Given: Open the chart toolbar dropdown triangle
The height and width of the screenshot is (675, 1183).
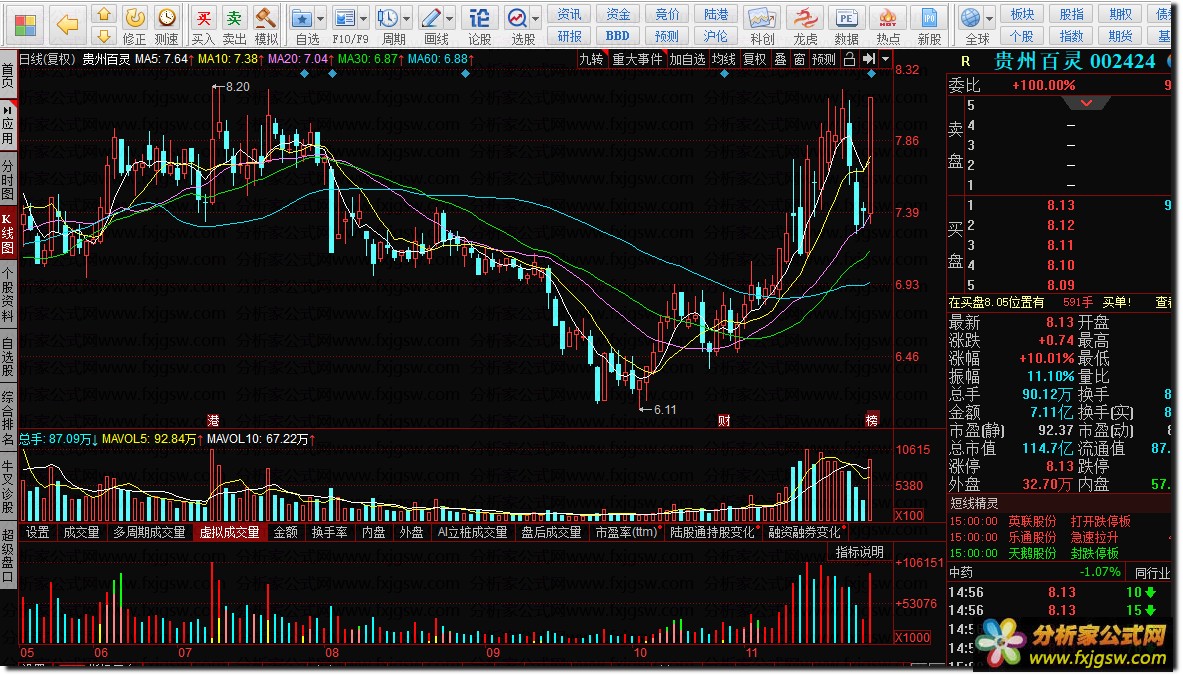Looking at the screenshot, I should 886,59.
